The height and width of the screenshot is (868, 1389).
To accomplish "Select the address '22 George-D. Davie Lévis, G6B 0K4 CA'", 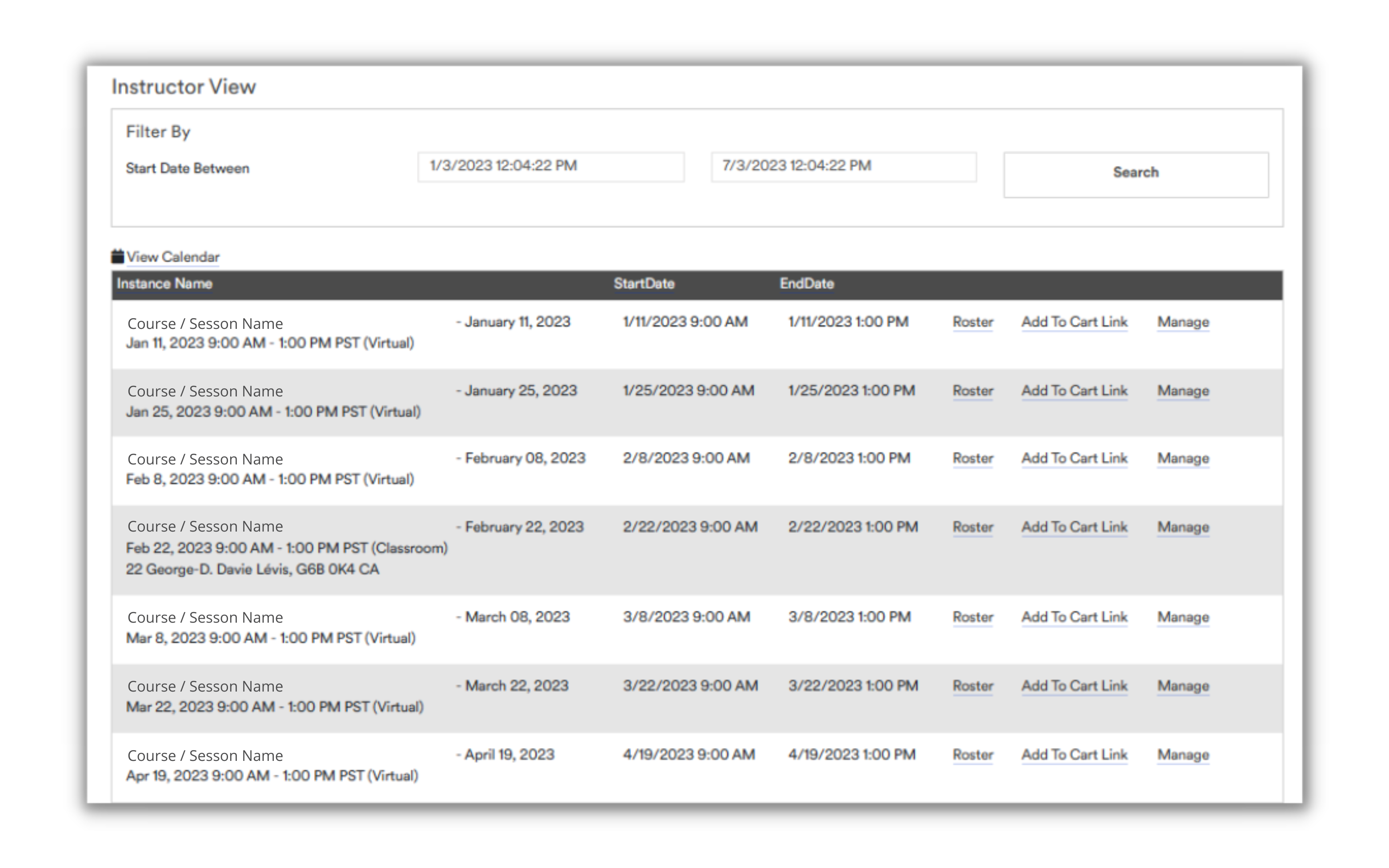I will tap(252, 569).
